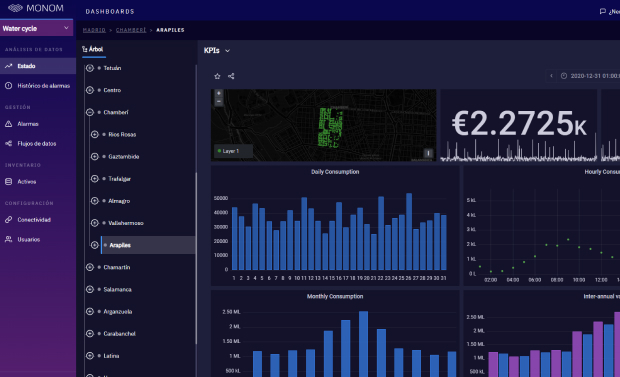Image resolution: width=620 pixels, height=377 pixels.
Task: Open Flujos de datos in the sidebar
Action: pos(38,144)
